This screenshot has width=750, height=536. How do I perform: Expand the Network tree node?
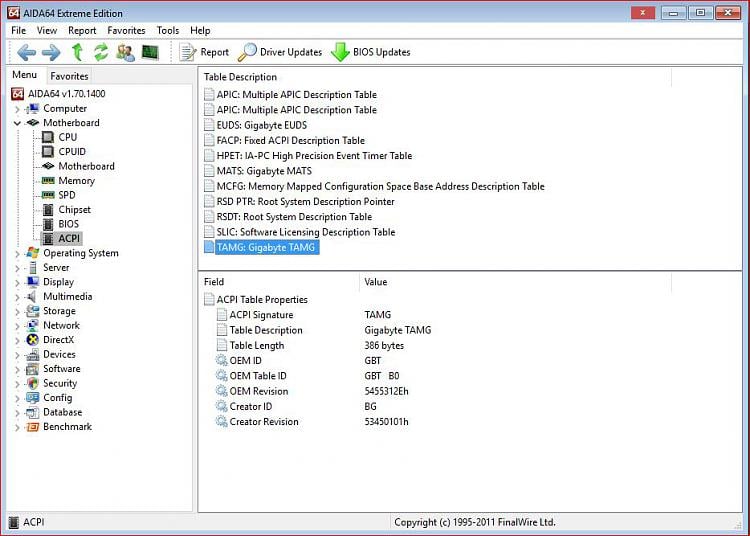(x=17, y=326)
